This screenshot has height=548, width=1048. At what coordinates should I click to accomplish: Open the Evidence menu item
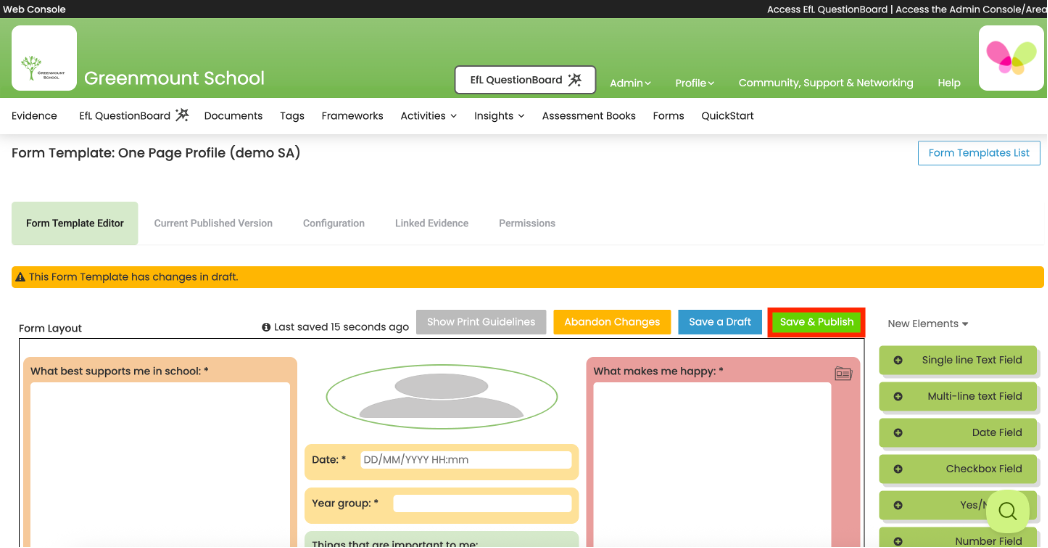point(34,116)
